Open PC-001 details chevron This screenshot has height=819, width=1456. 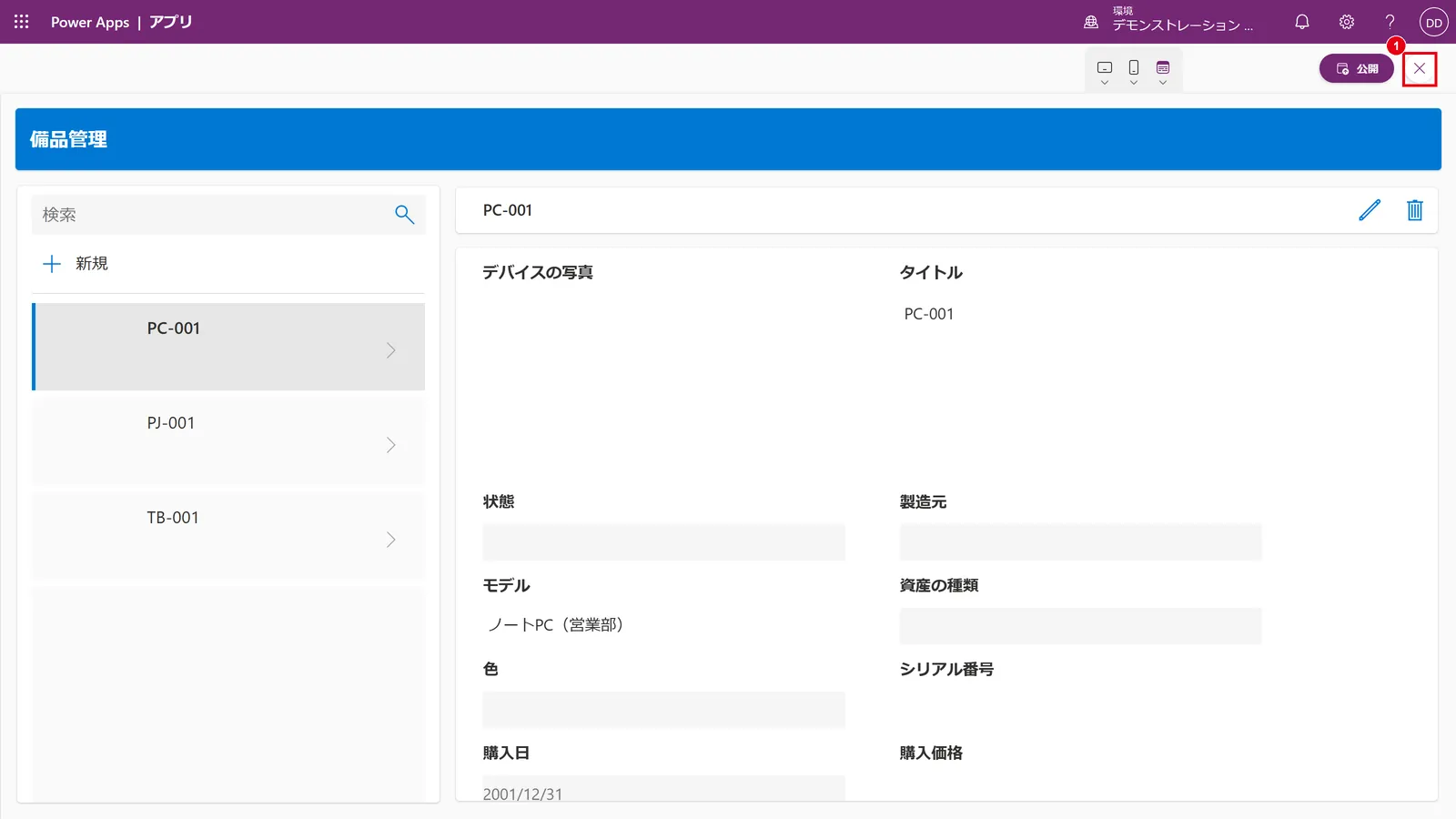pyautogui.click(x=391, y=350)
